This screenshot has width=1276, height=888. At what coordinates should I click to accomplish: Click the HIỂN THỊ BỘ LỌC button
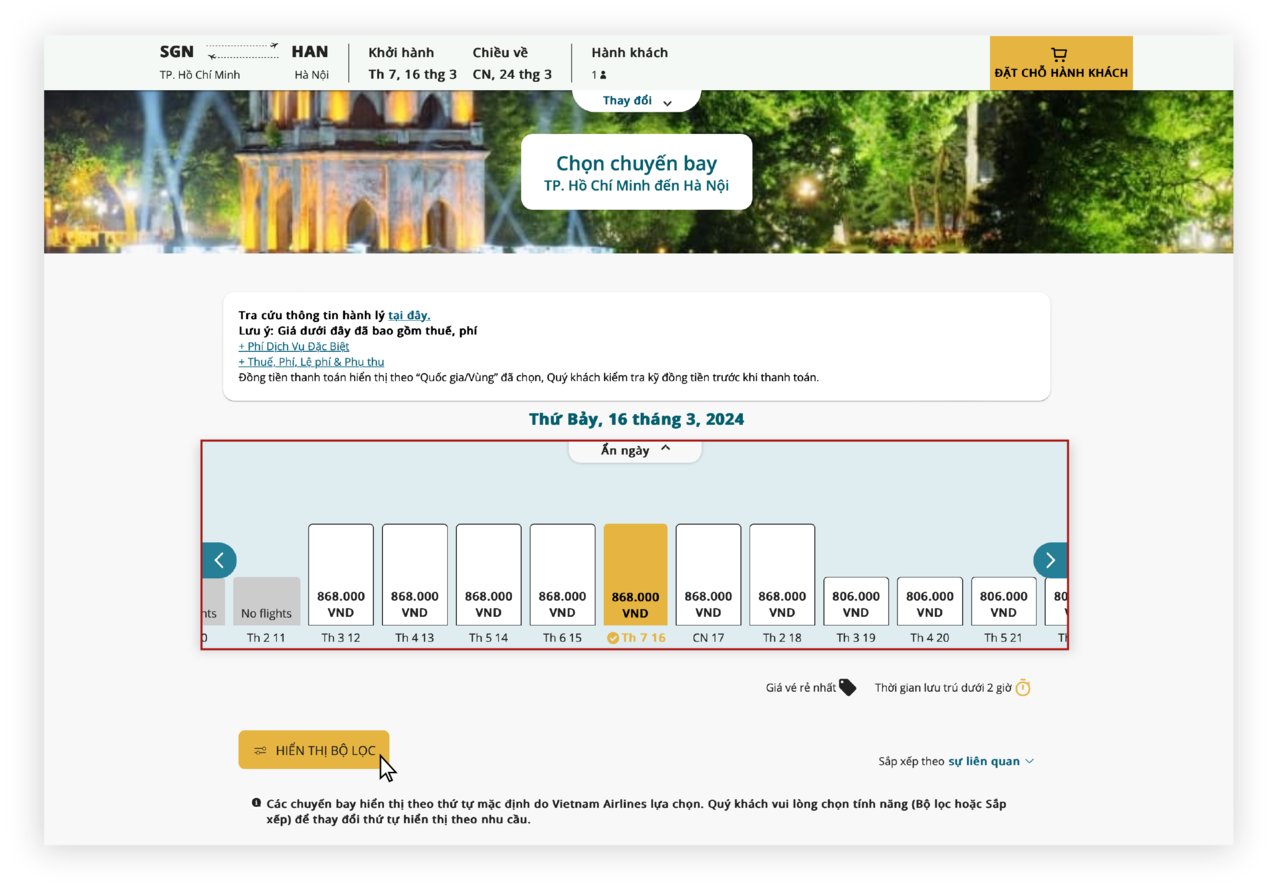(x=314, y=749)
